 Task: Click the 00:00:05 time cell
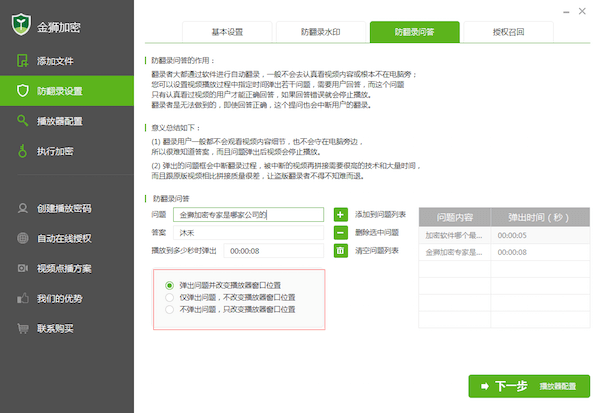(540, 235)
